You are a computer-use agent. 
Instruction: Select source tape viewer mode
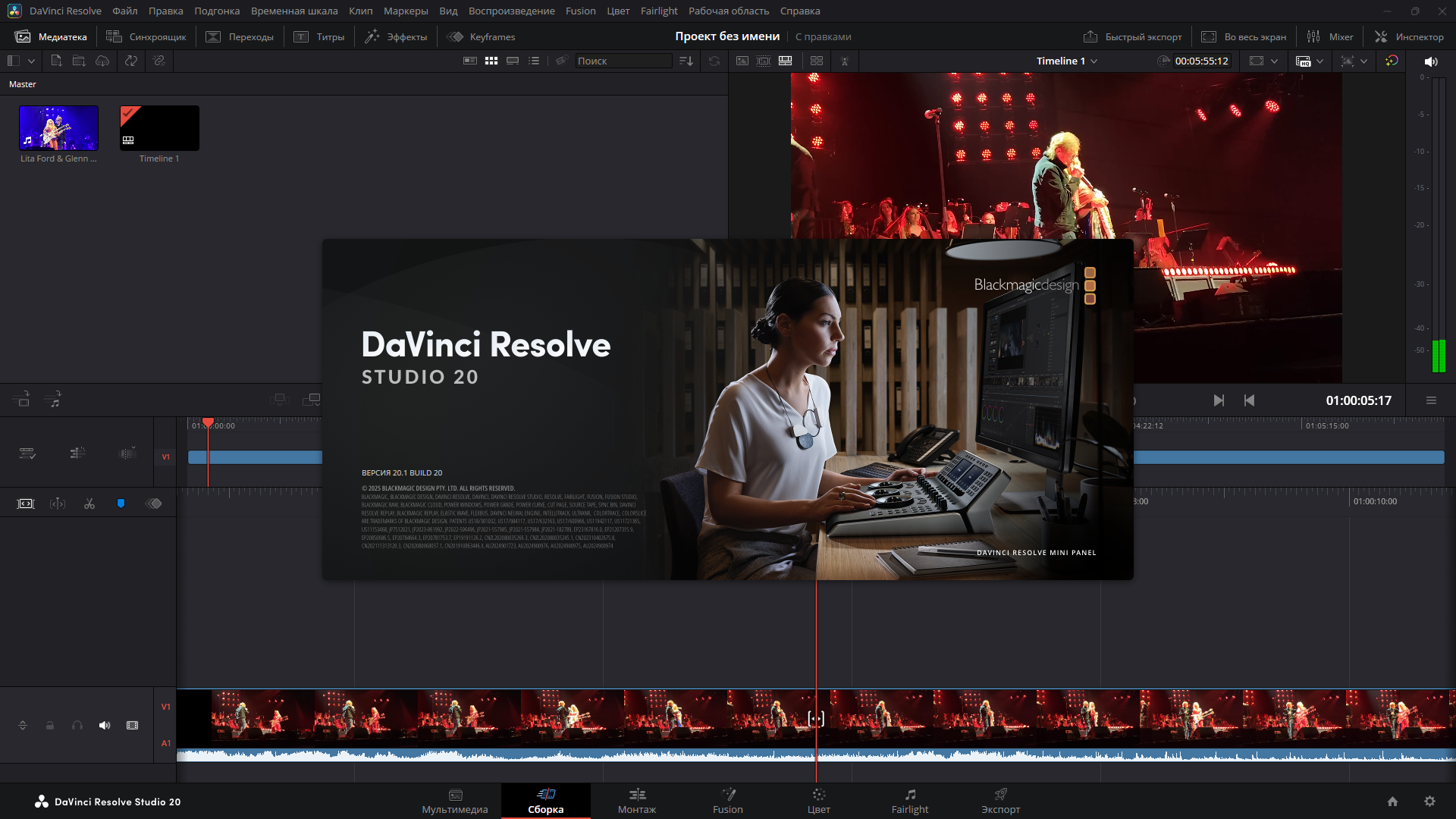764,61
